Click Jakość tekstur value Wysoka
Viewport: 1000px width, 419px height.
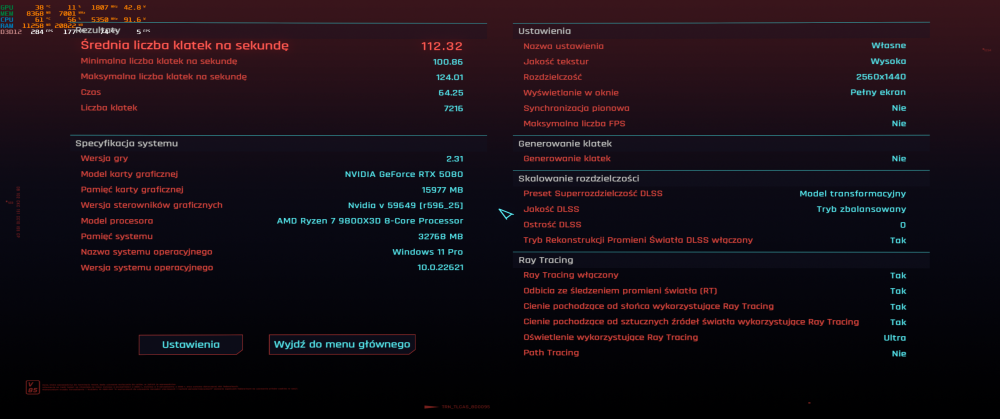pos(888,62)
